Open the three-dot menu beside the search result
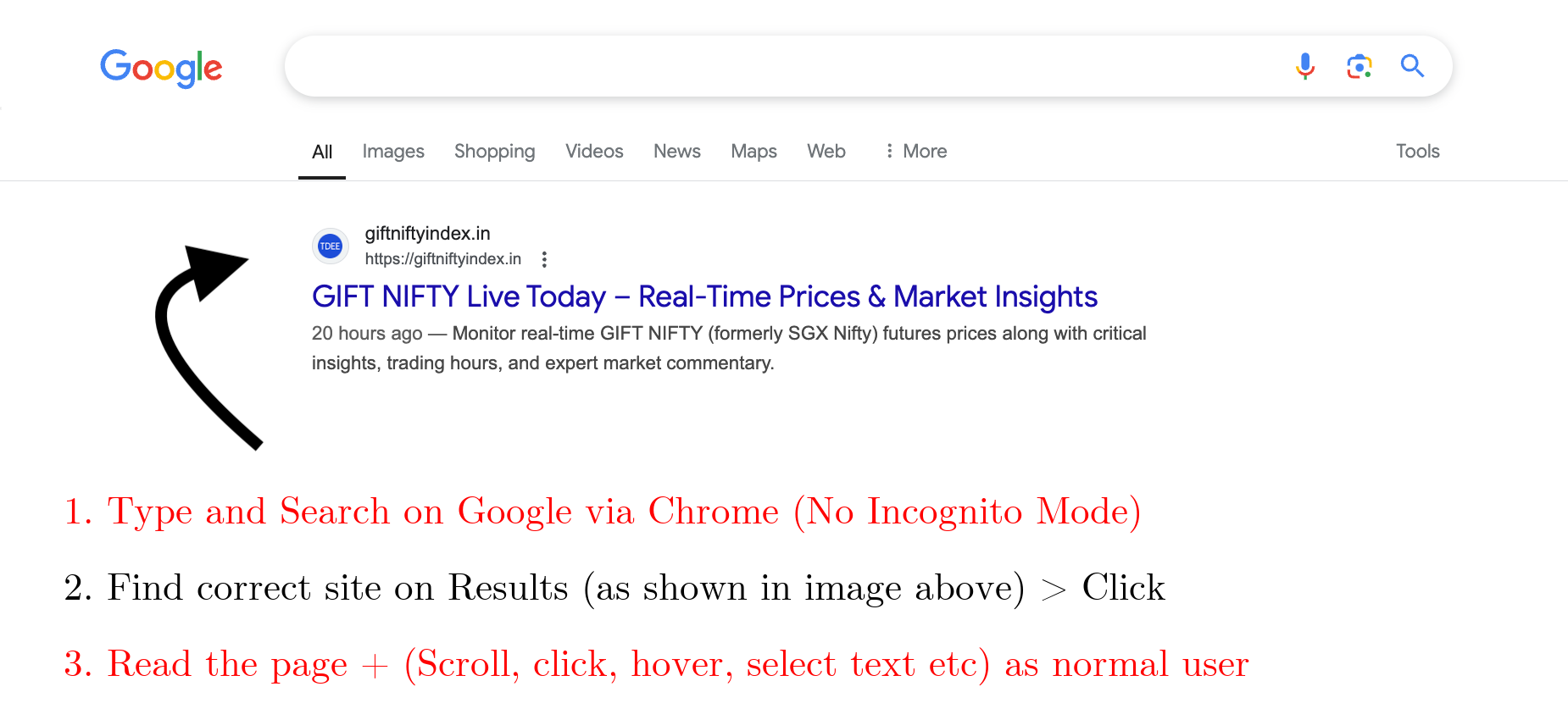Screen dimensions: 1568x720 [x=545, y=259]
